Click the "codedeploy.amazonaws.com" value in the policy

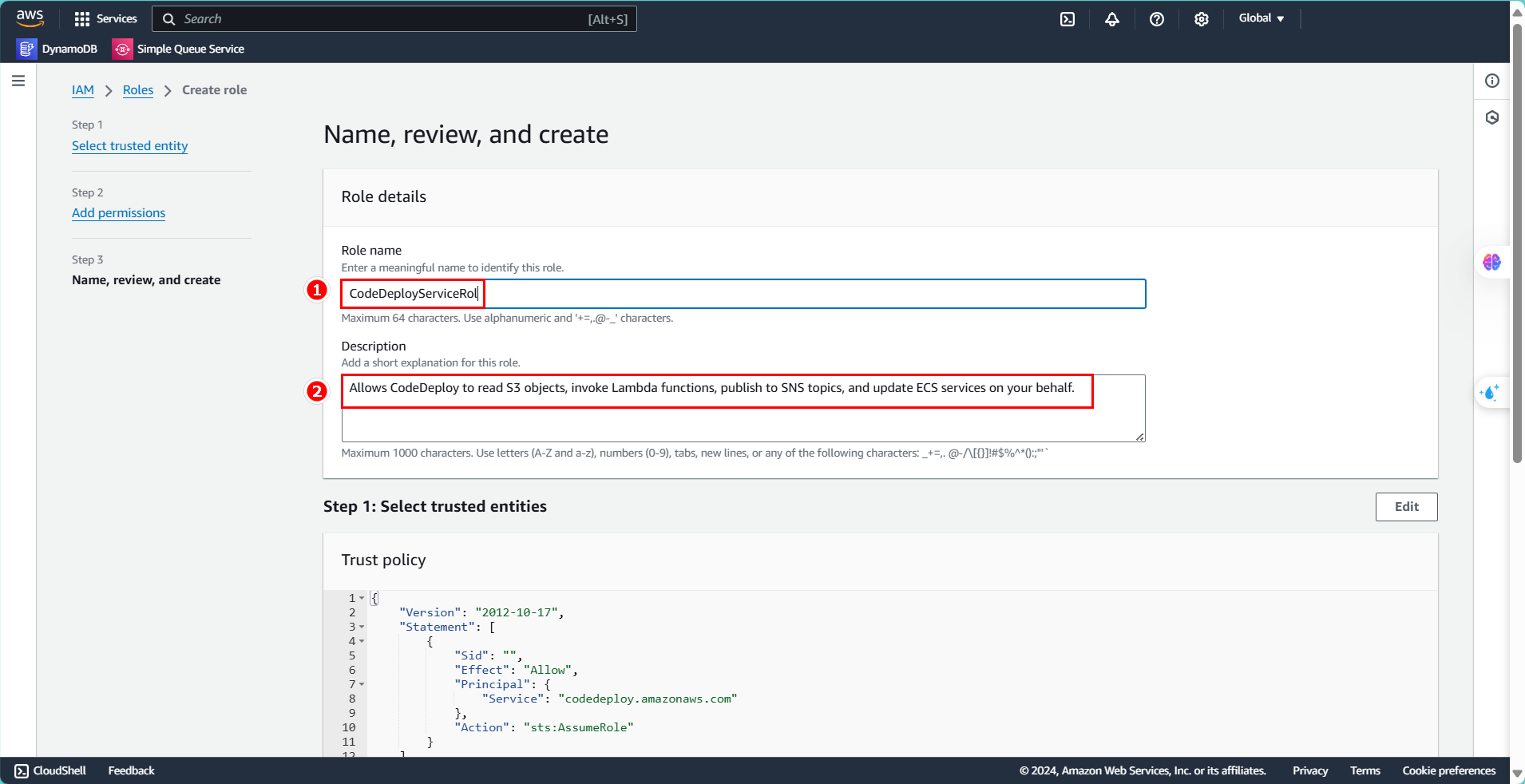(648, 699)
